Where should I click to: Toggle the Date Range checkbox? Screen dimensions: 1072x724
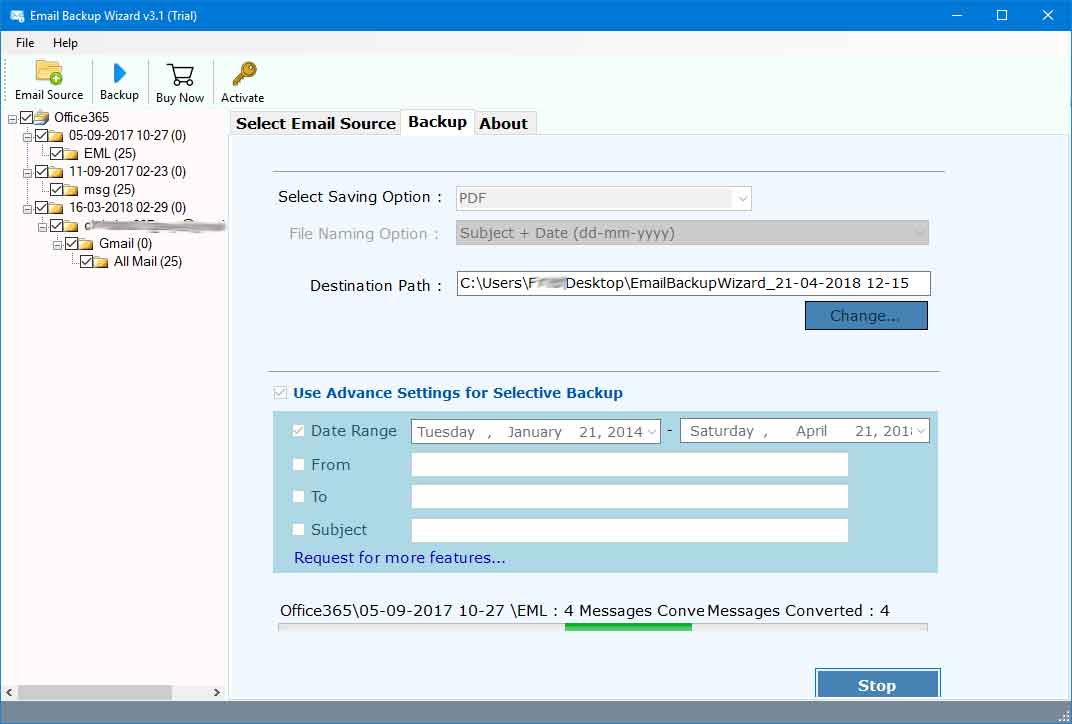pos(298,431)
